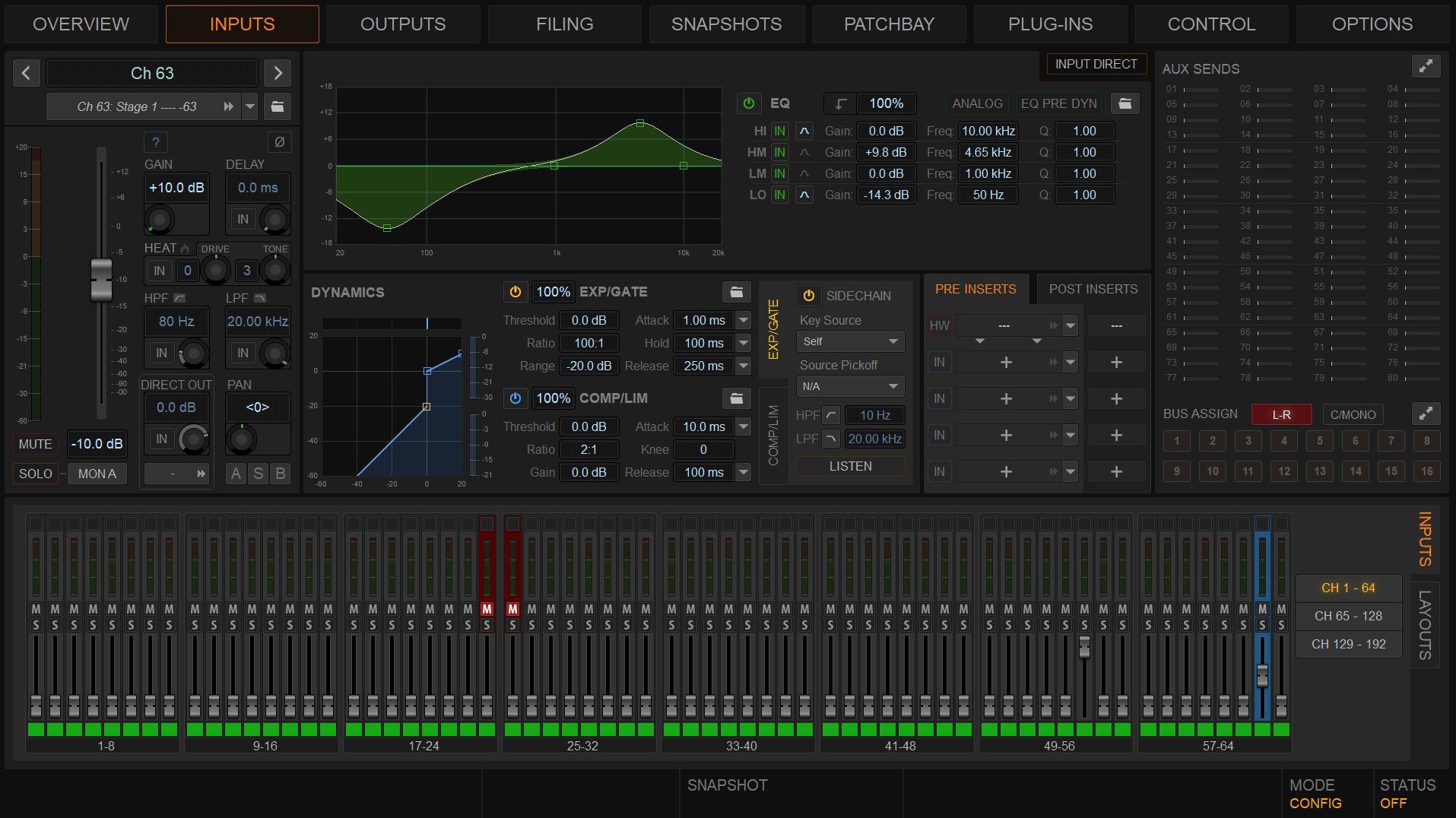The image size is (1456, 818).
Task: Click GAIN knob control
Action: click(160, 220)
